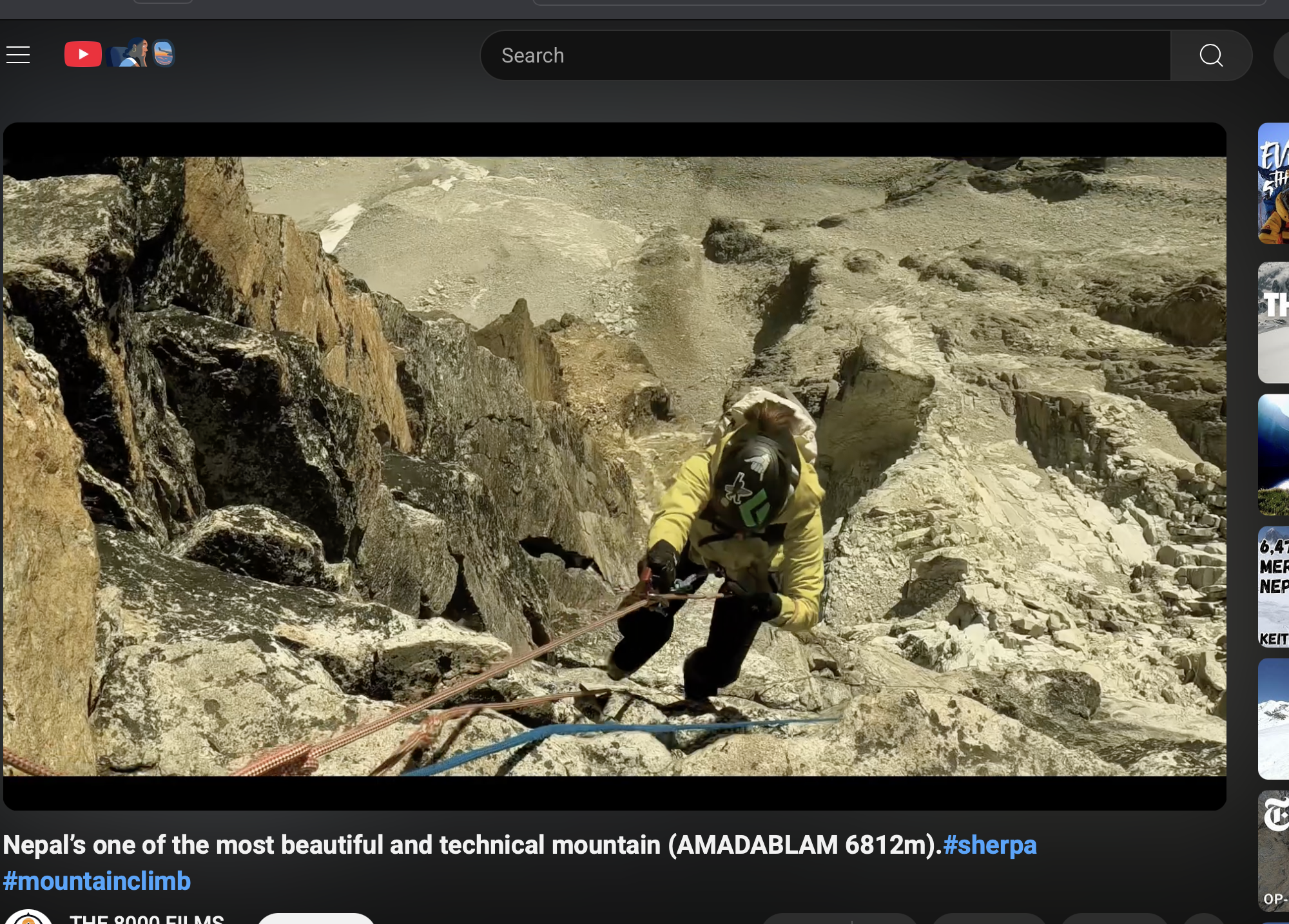Open the first suggested Everest video thumbnail

[x=1274, y=183]
